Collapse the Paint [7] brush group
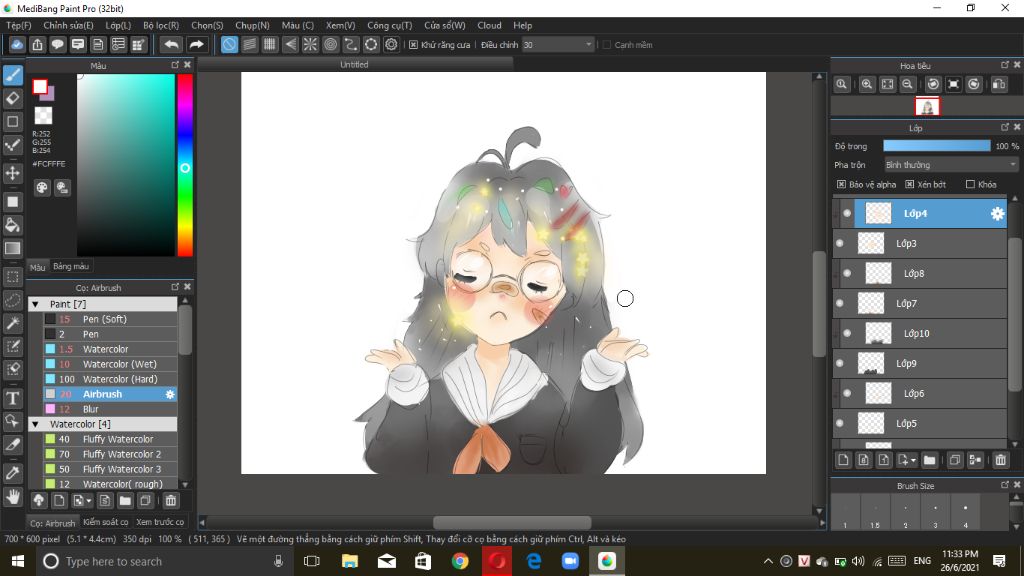Viewport: 1024px width, 576px height. coord(35,304)
